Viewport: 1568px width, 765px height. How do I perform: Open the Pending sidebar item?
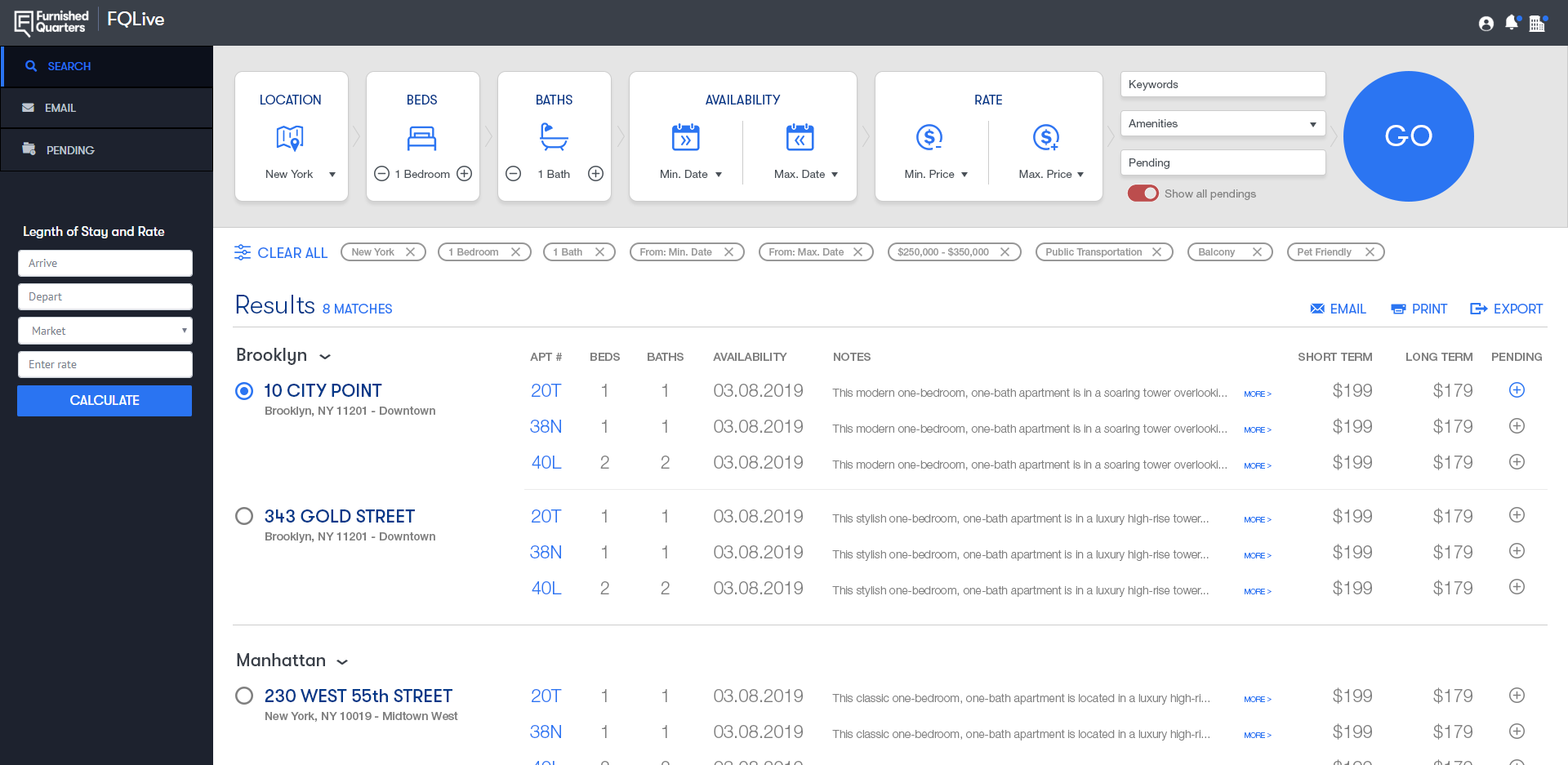(107, 150)
